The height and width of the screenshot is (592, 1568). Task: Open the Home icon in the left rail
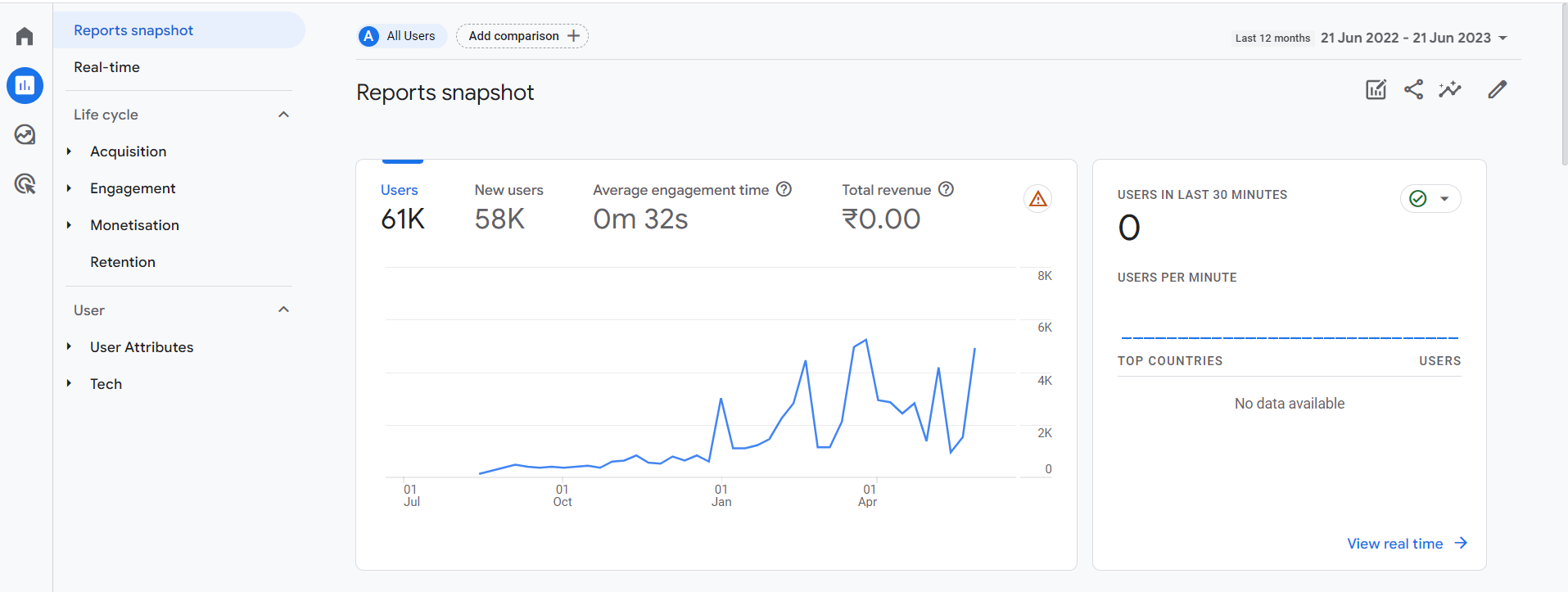point(25,37)
